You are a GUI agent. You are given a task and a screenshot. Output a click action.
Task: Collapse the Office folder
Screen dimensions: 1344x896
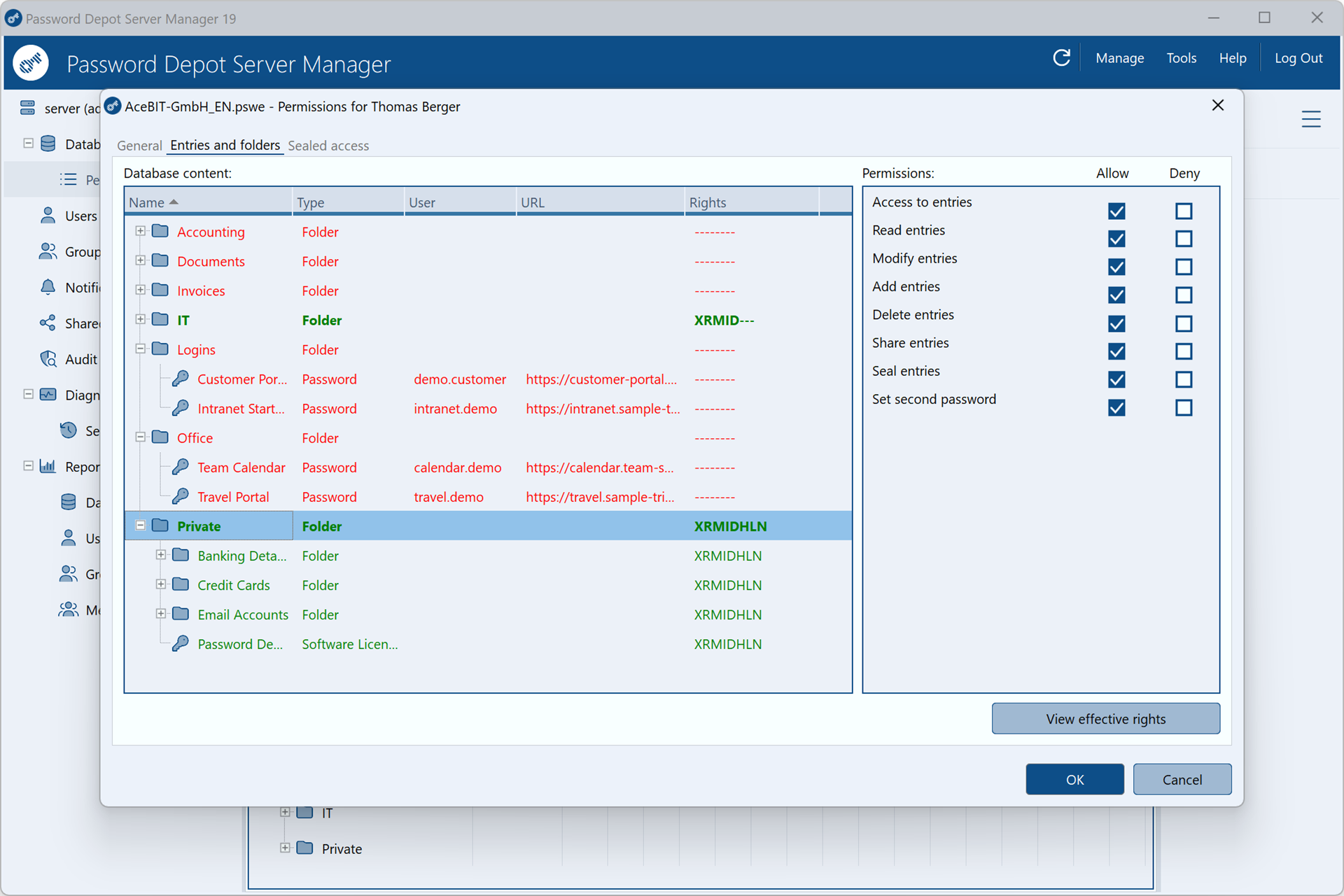point(141,437)
